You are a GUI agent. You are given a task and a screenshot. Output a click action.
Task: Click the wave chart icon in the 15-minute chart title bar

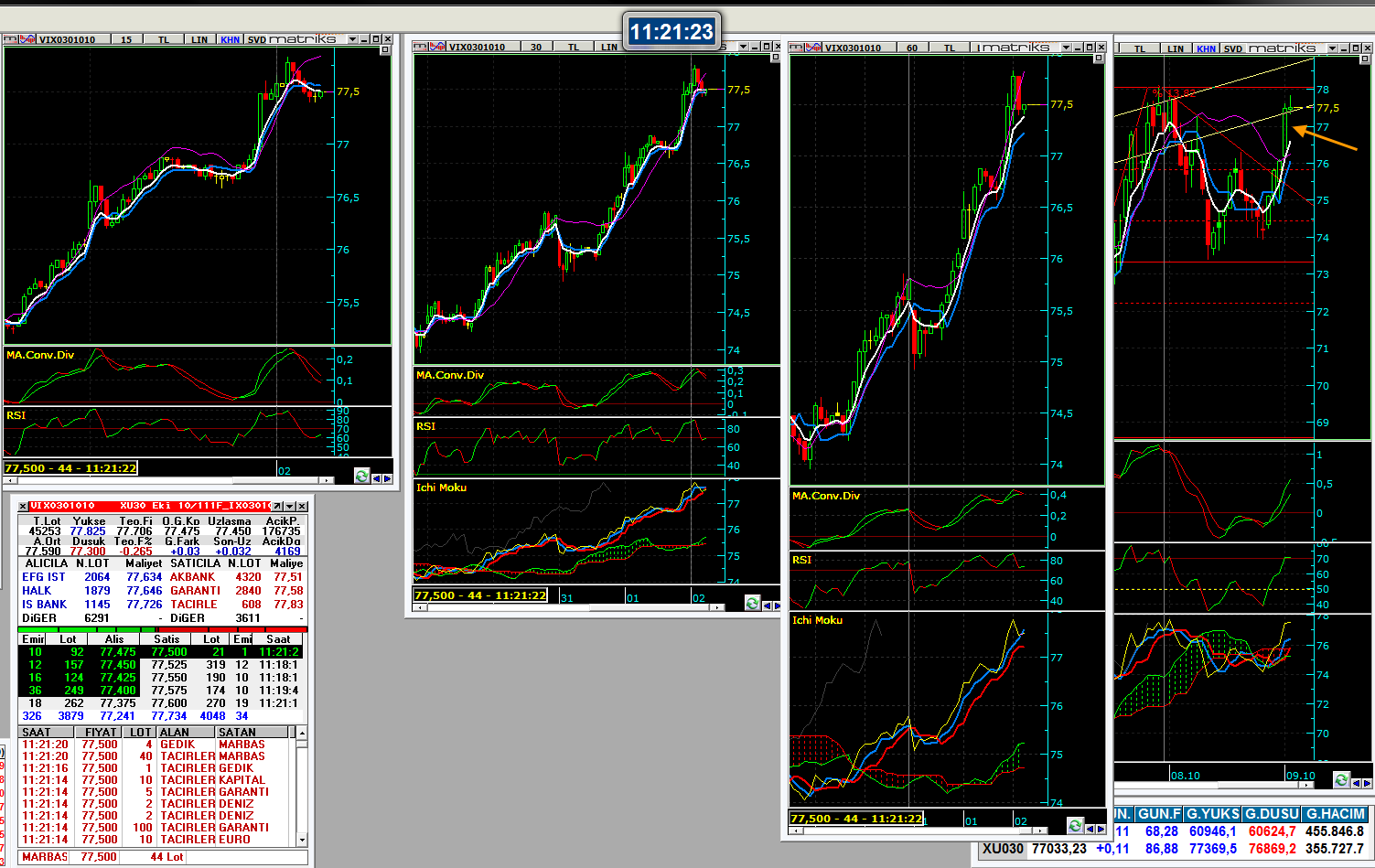pos(27,39)
